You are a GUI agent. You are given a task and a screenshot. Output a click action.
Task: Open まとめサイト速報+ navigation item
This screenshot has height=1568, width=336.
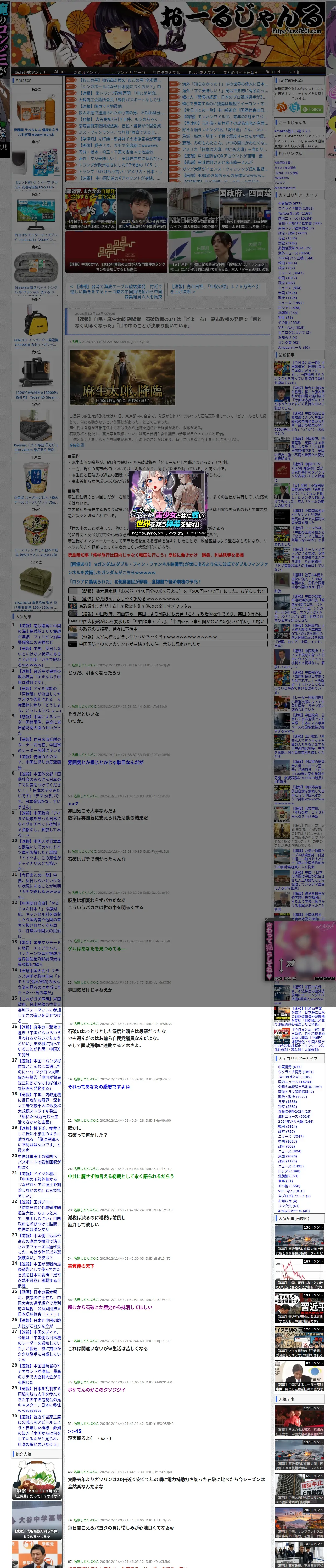240,72
